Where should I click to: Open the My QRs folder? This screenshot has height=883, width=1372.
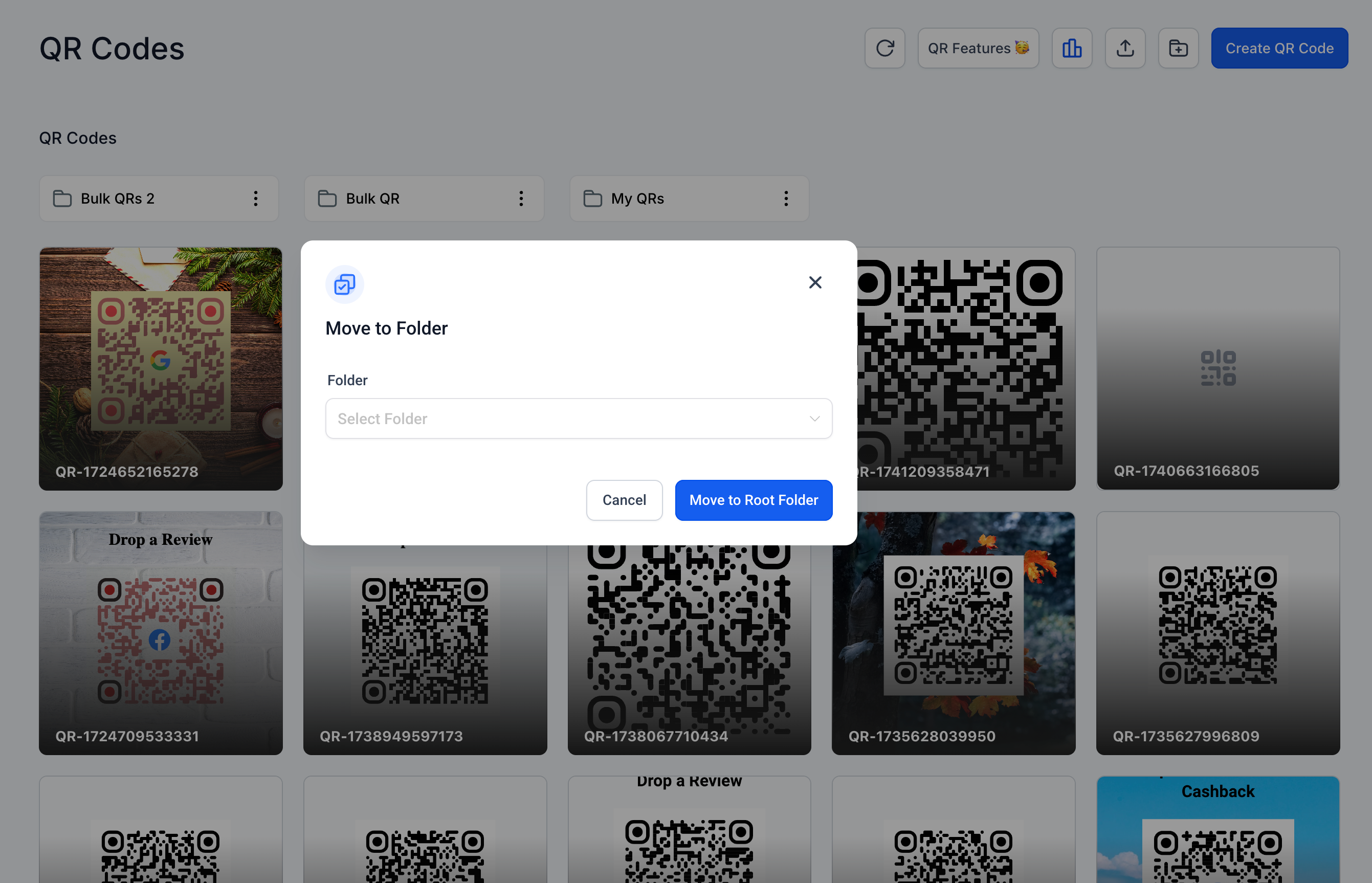click(x=637, y=198)
